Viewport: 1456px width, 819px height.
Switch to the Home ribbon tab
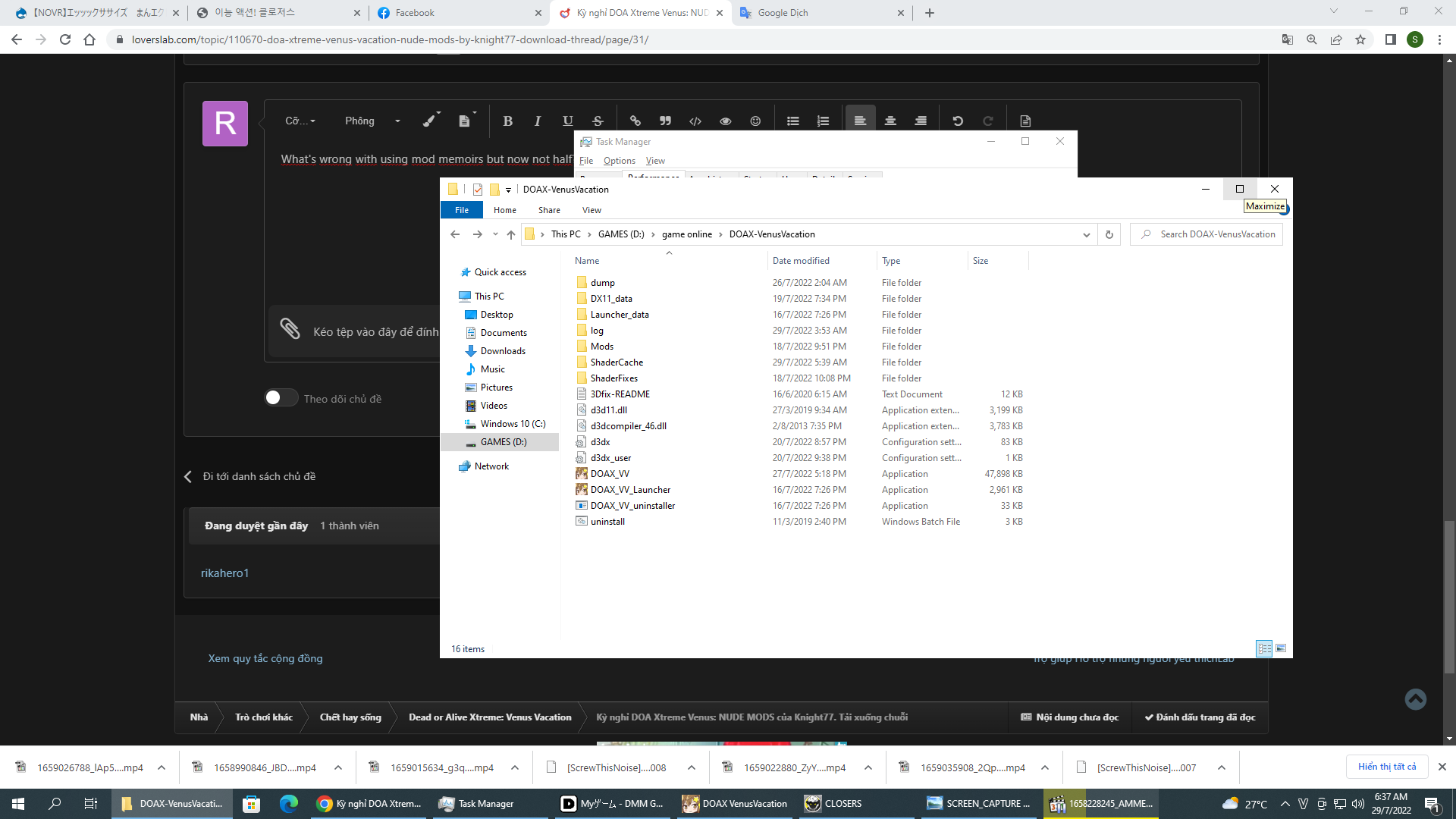tap(505, 210)
